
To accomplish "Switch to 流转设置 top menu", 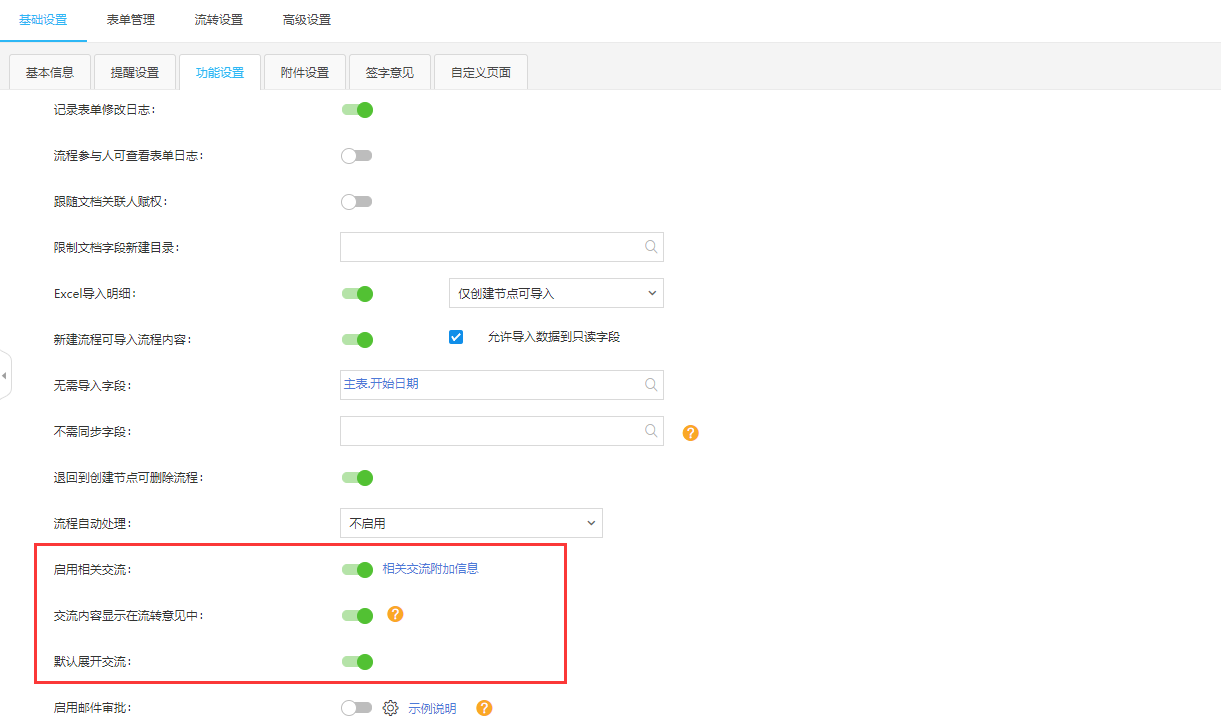I will 218,20.
